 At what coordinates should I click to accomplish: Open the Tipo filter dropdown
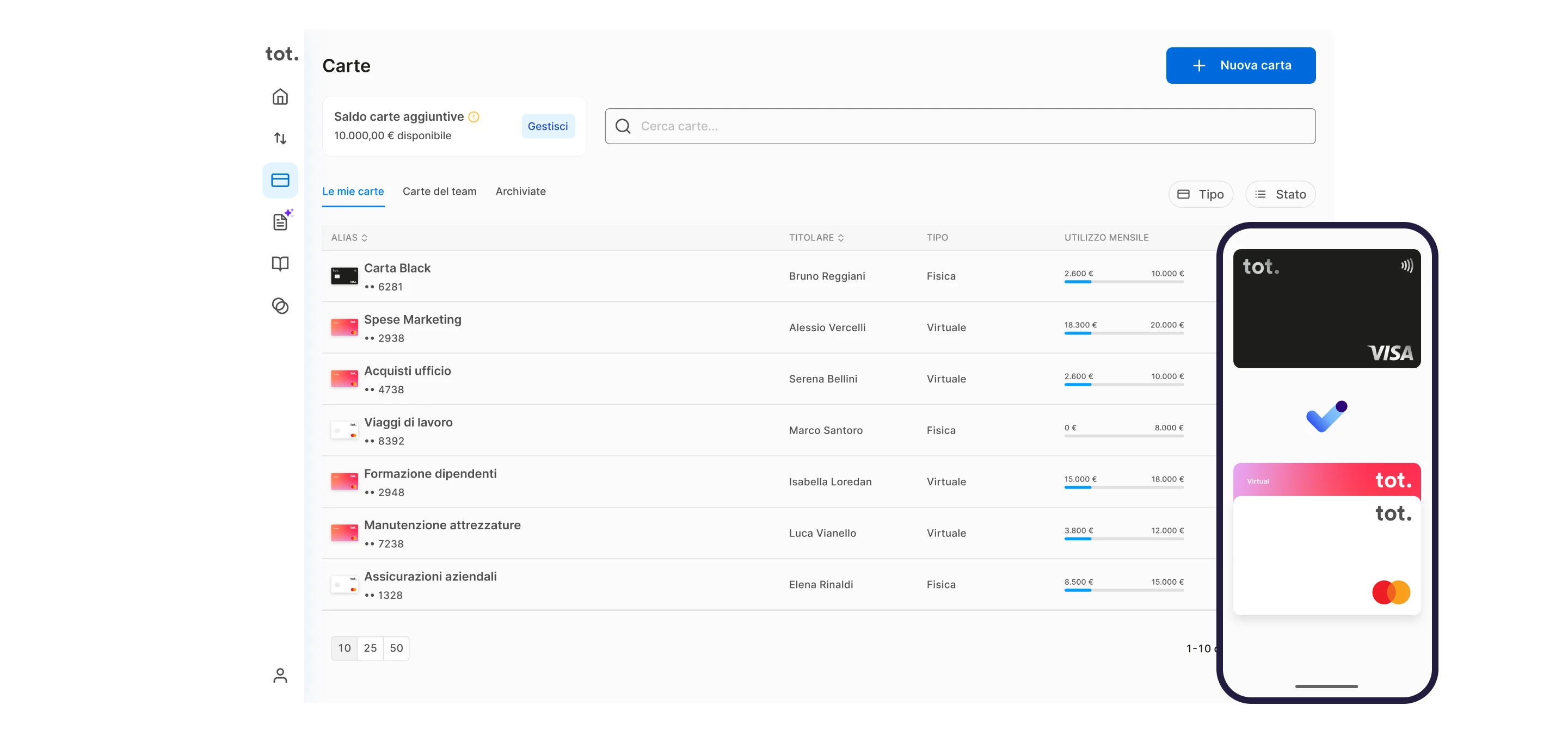pyautogui.click(x=1200, y=194)
